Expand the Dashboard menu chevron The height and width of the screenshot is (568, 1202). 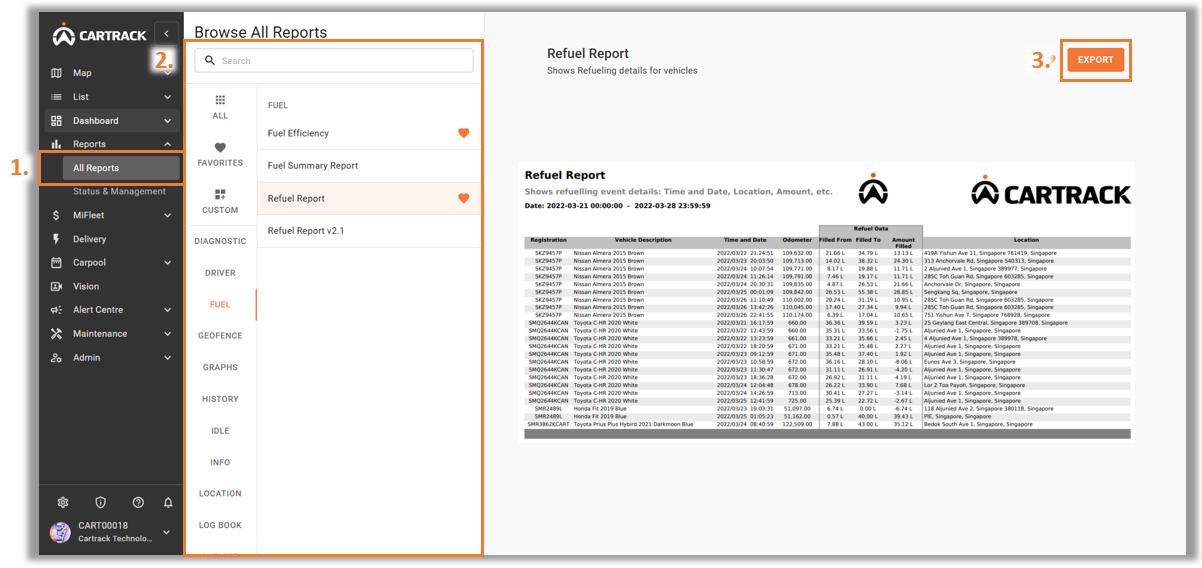pos(168,121)
